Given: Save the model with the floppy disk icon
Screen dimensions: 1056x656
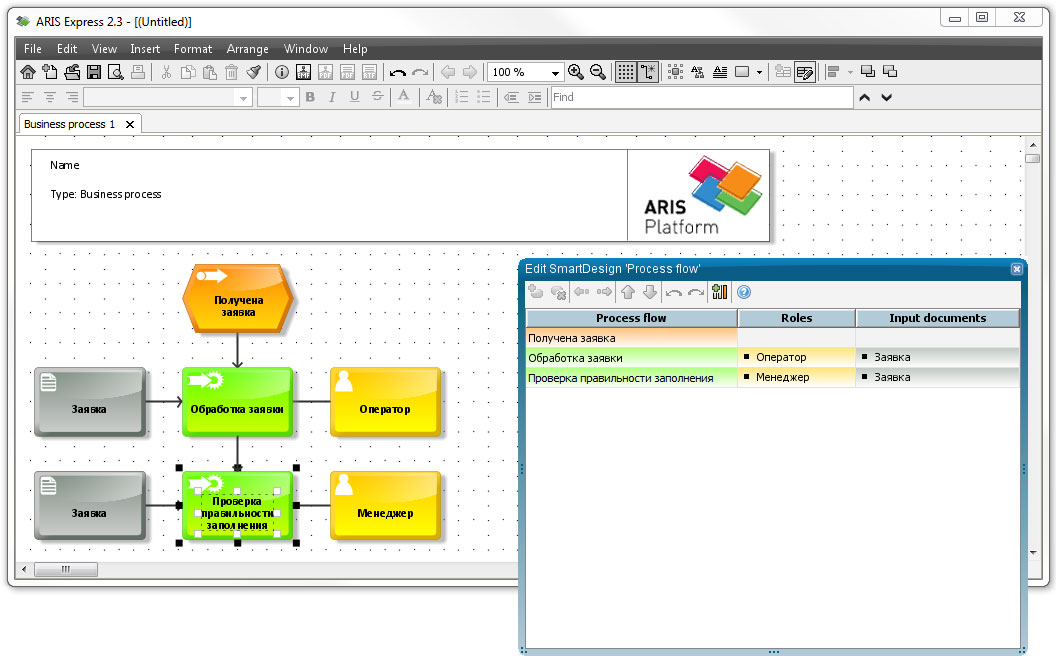Looking at the screenshot, I should pyautogui.click(x=94, y=72).
